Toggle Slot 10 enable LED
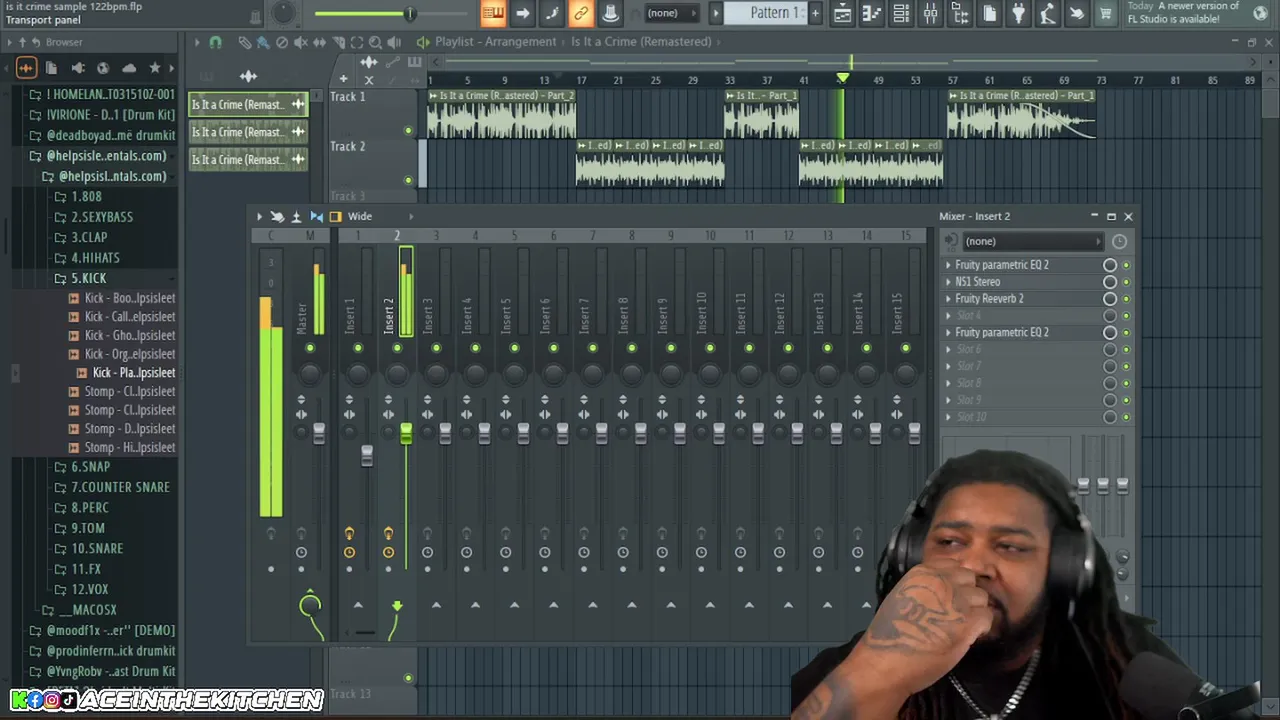The height and width of the screenshot is (720, 1280). (x=1126, y=417)
